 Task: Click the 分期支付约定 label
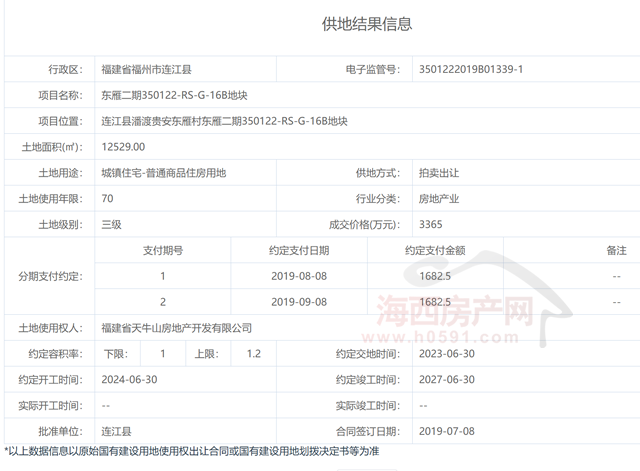pos(50,276)
